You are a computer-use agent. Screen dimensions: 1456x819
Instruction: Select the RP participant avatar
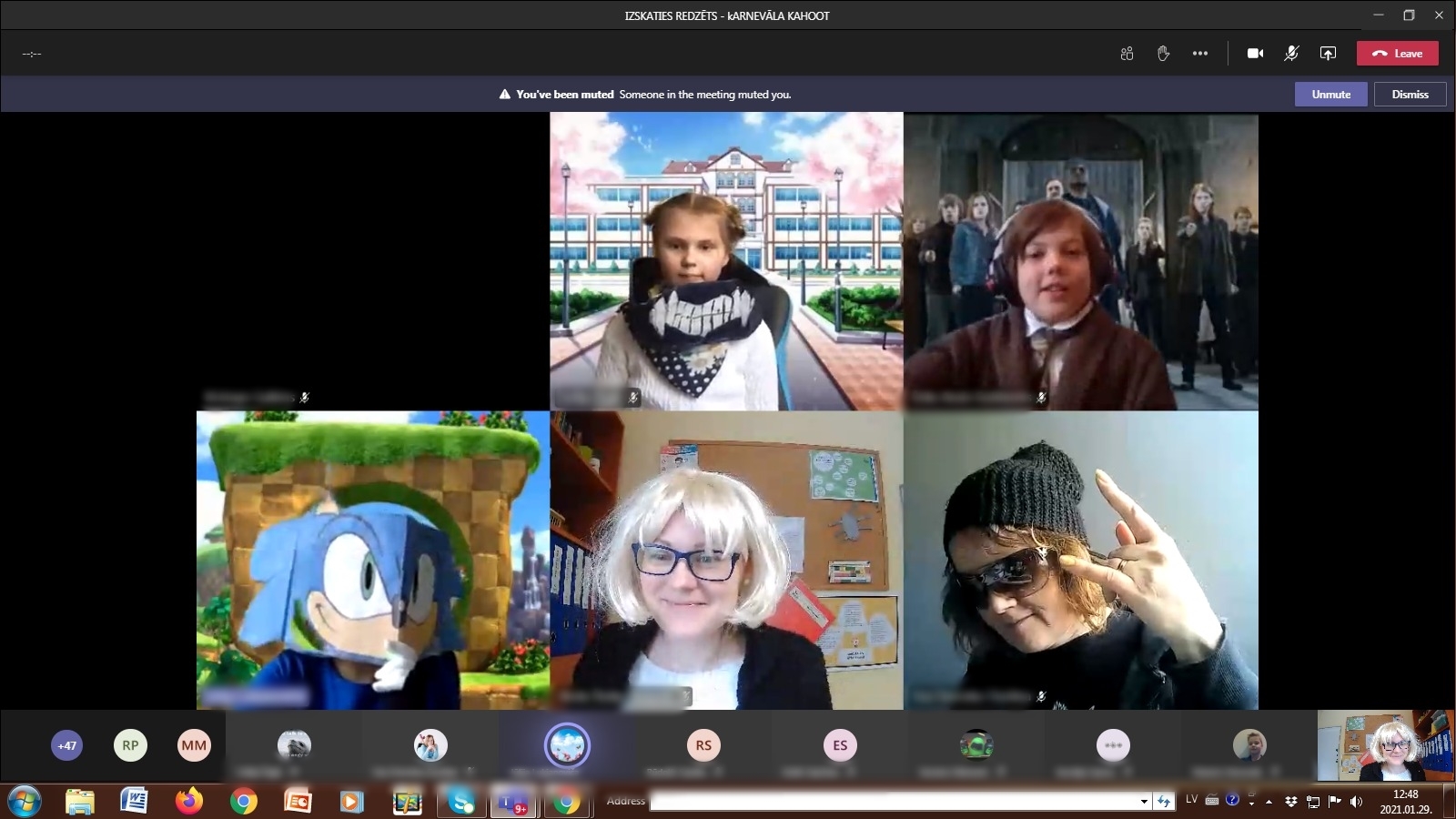click(x=130, y=745)
